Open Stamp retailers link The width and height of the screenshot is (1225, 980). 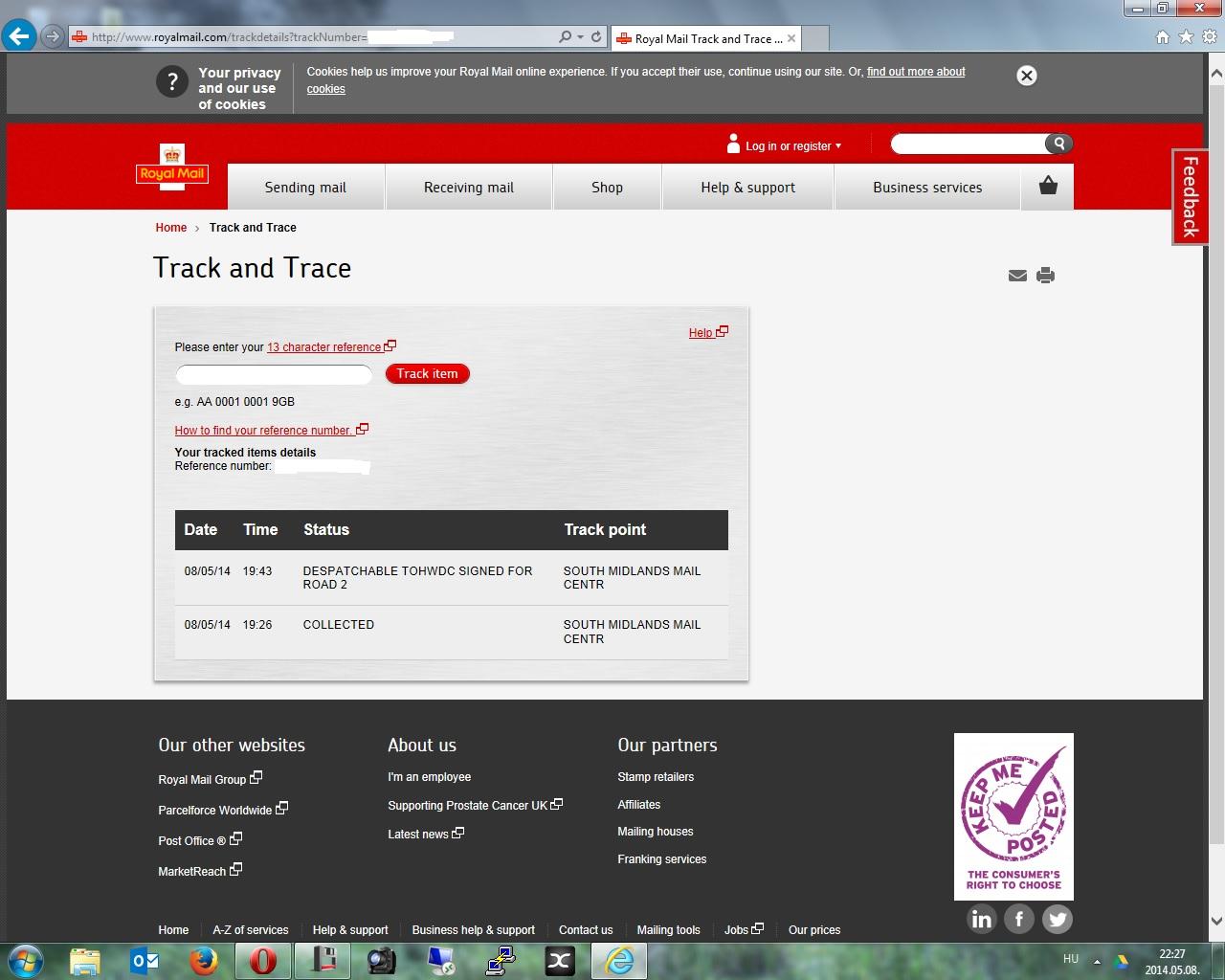[x=656, y=777]
